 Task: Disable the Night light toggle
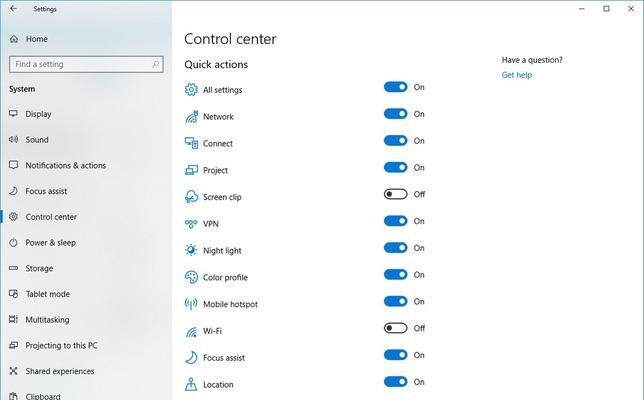pos(396,248)
